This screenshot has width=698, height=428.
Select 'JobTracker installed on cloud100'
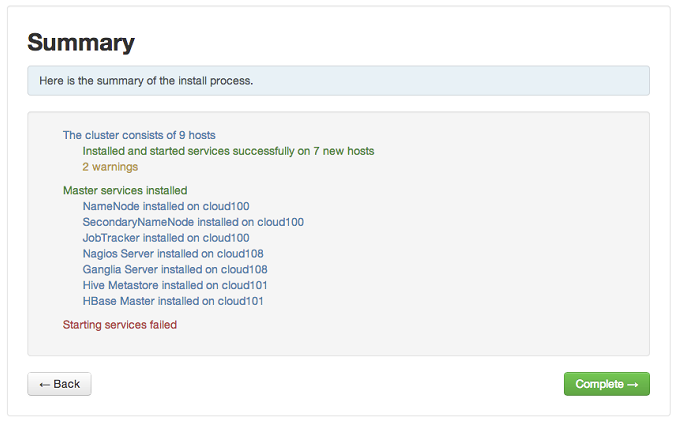click(x=166, y=238)
